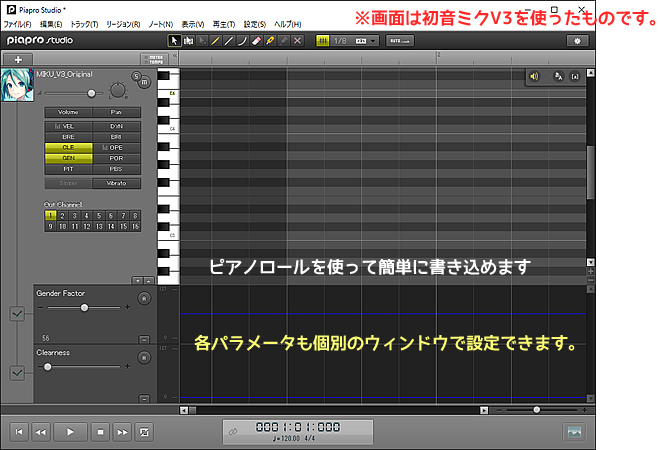Click the X delete tool
660x450 pixels.
pos(297,41)
